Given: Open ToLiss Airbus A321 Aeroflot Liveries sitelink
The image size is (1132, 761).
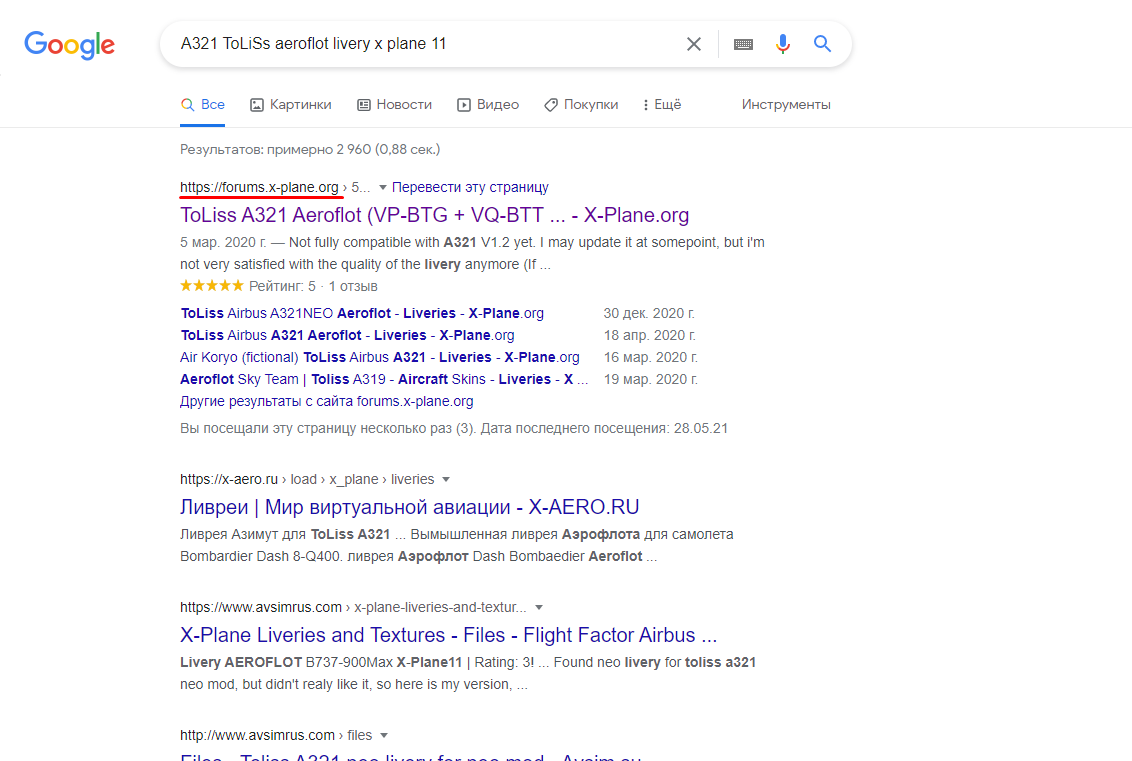Looking at the screenshot, I should (x=347, y=335).
